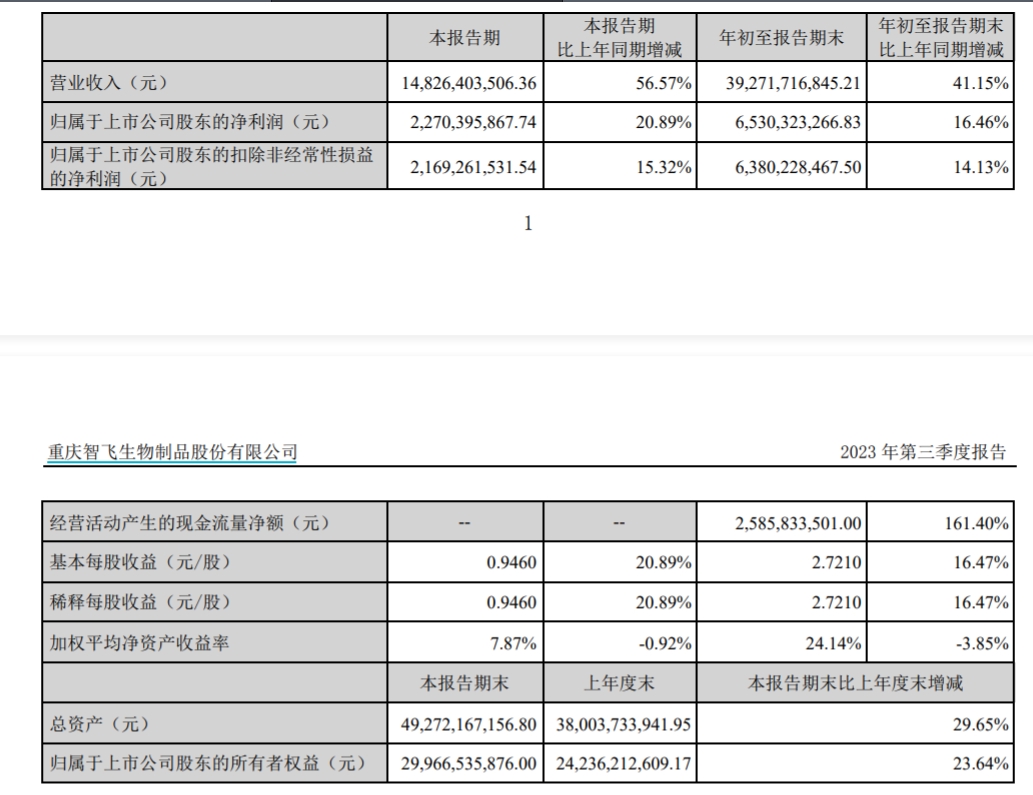Select the '本报告期' column header
The height and width of the screenshot is (795, 1033).
pos(465,38)
